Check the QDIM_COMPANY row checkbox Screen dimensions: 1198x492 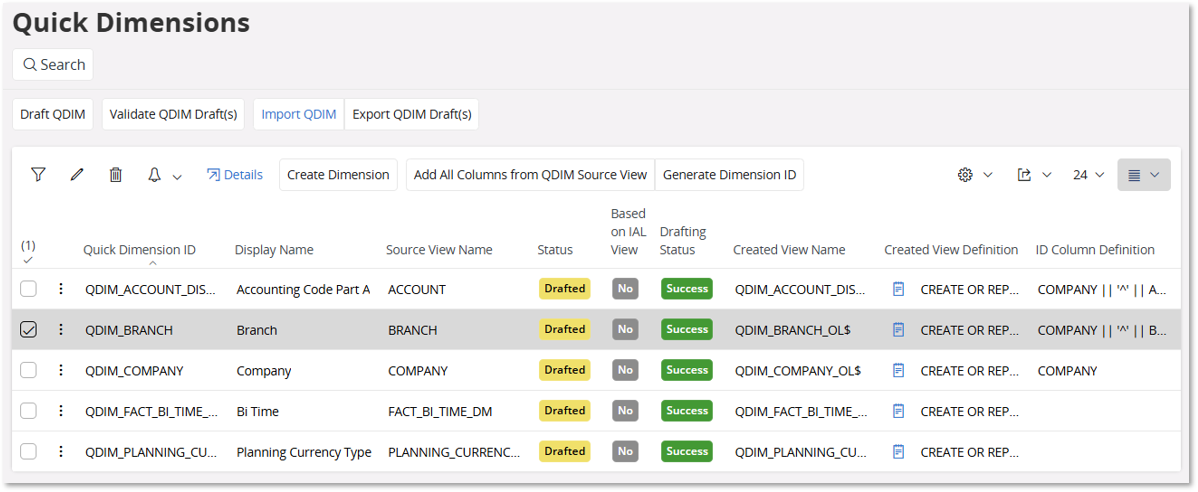pyautogui.click(x=28, y=371)
